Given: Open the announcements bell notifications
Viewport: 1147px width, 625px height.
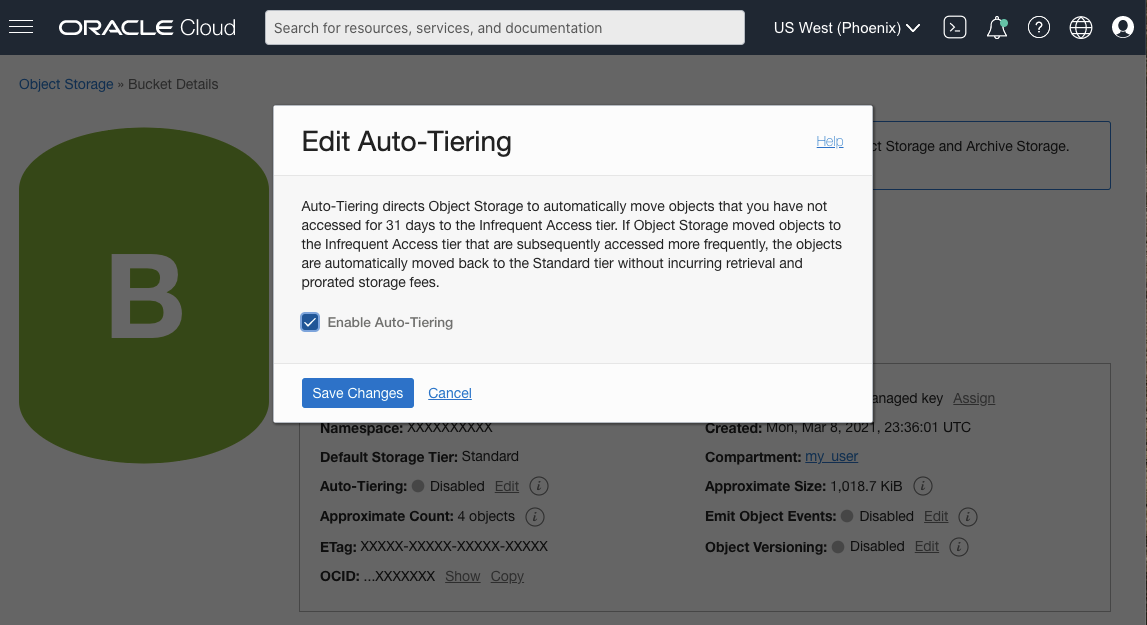Looking at the screenshot, I should (997, 28).
